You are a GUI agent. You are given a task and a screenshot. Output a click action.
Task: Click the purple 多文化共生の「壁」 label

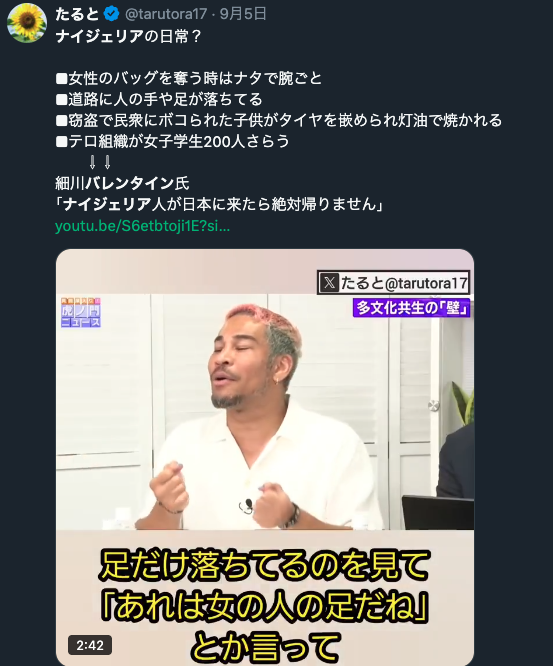click(411, 307)
